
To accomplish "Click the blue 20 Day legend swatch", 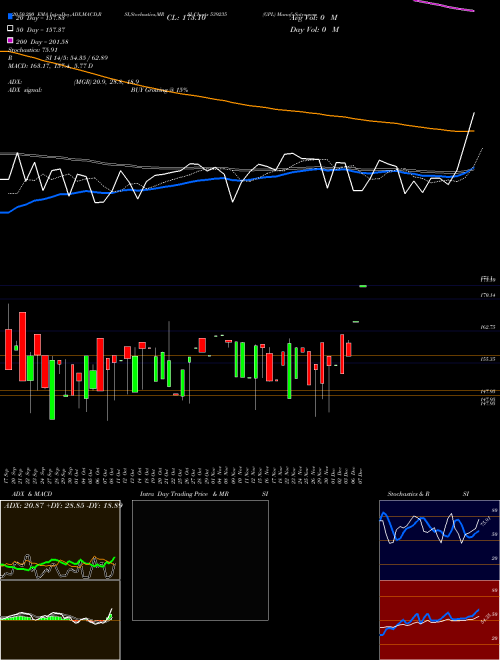I will pos(11,17).
